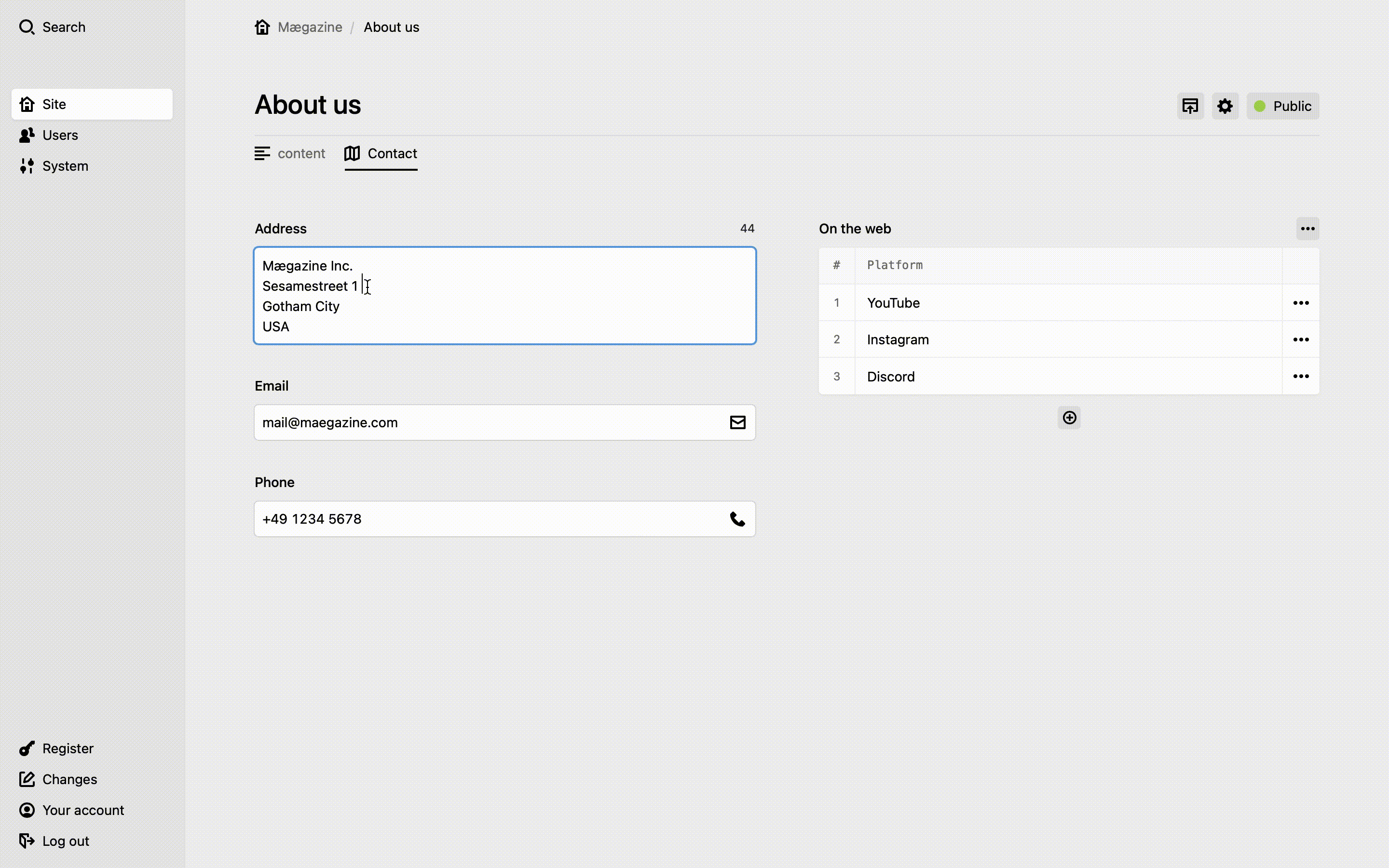Viewport: 1389px width, 868px height.
Task: Open the page settings gear
Action: (1225, 106)
